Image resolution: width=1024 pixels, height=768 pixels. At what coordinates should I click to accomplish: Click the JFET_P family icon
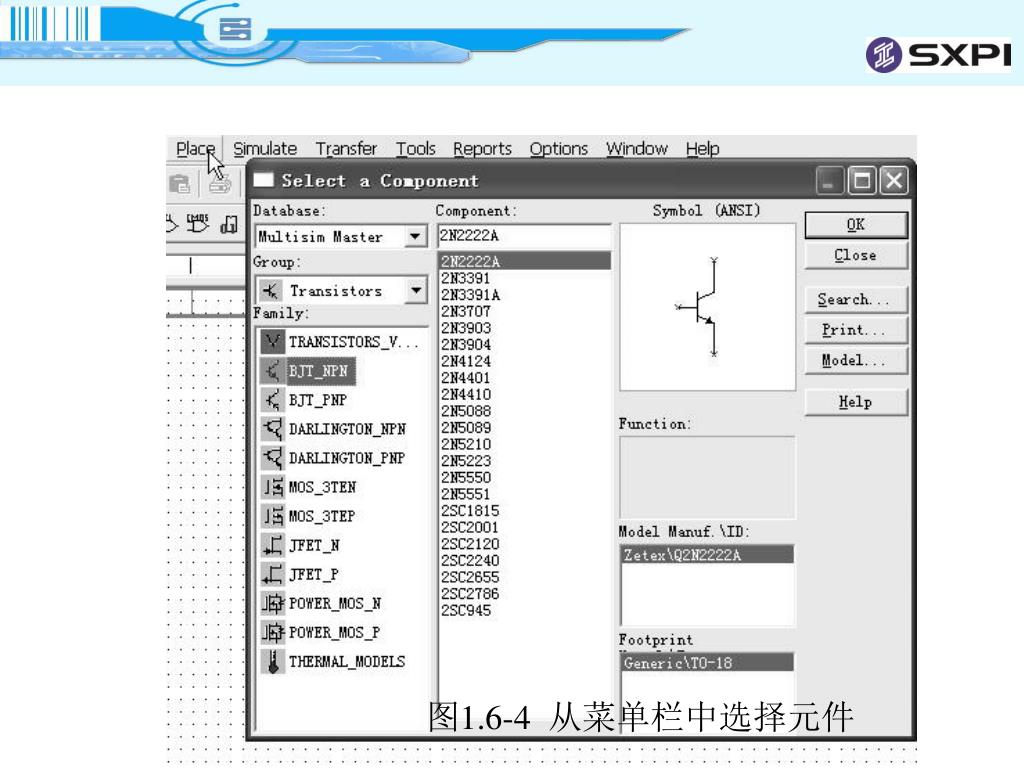click(x=272, y=574)
